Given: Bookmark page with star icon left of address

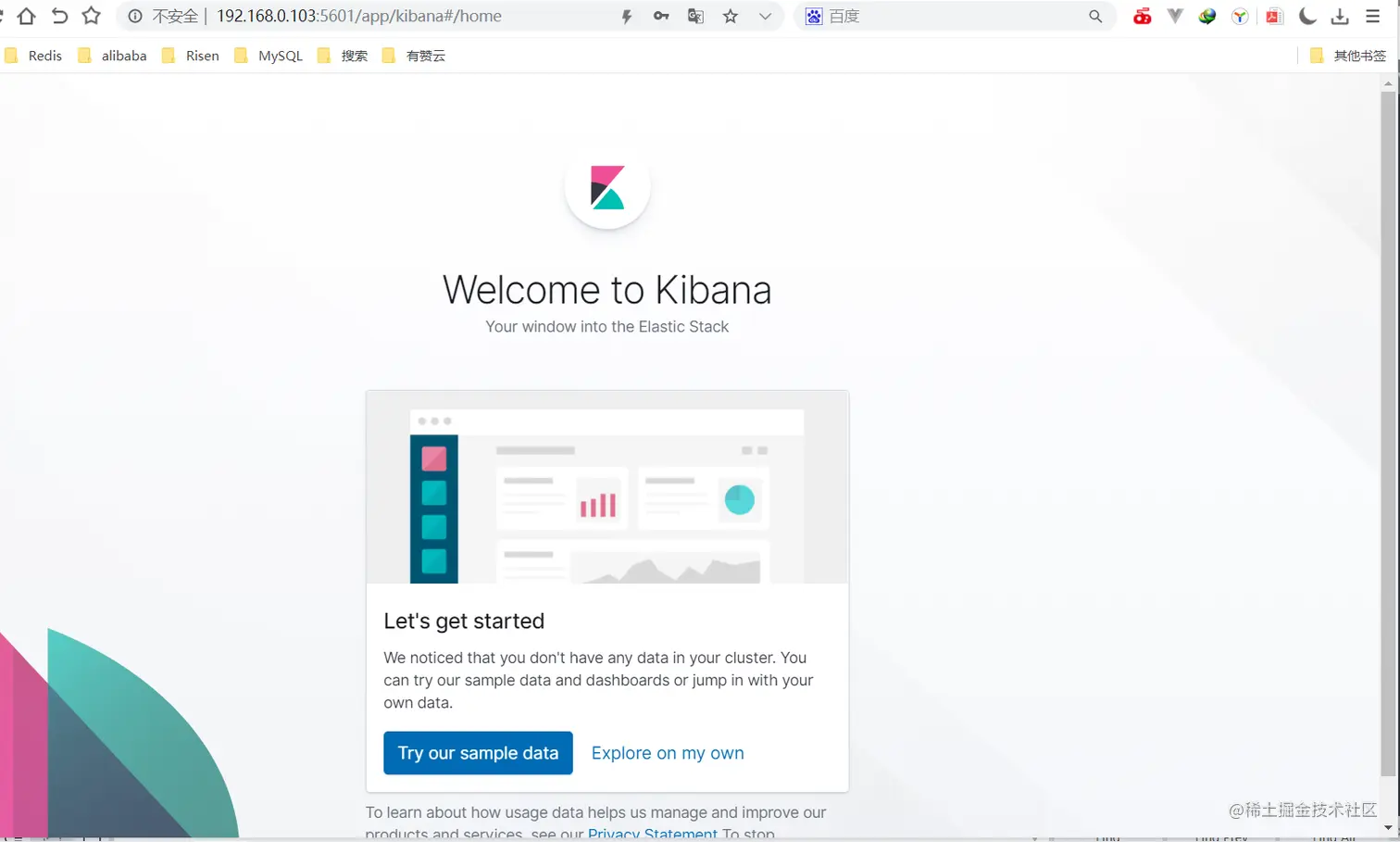Looking at the screenshot, I should click(91, 16).
